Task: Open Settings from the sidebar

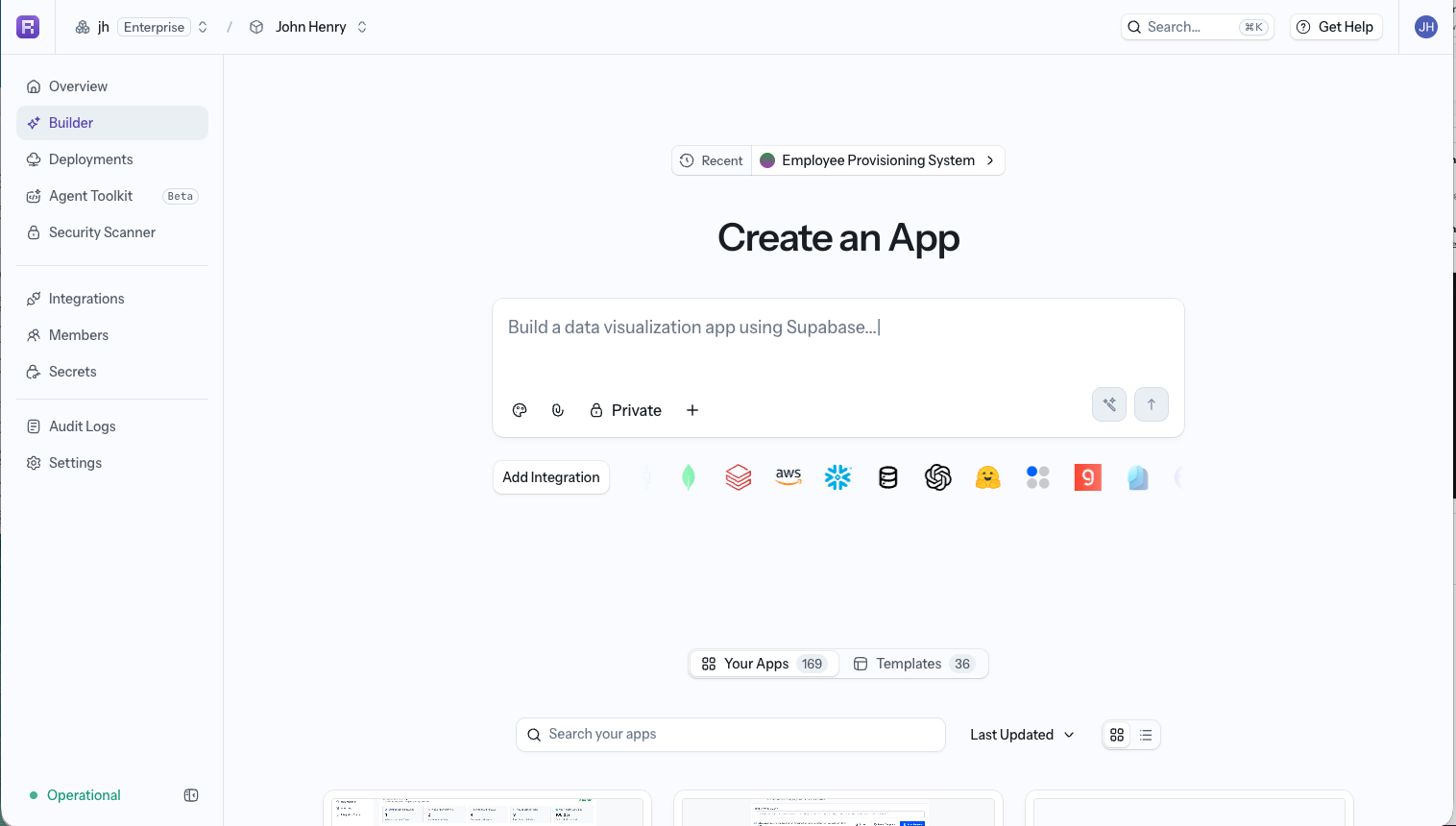Action: (x=112, y=463)
